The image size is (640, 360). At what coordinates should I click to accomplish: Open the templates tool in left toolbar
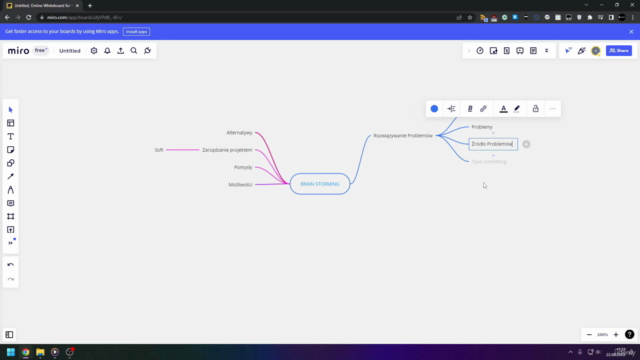tap(11, 123)
